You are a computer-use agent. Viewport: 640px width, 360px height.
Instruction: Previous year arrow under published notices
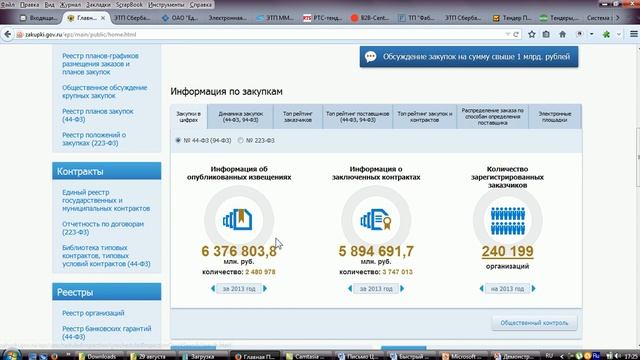pyautogui.click(x=213, y=289)
